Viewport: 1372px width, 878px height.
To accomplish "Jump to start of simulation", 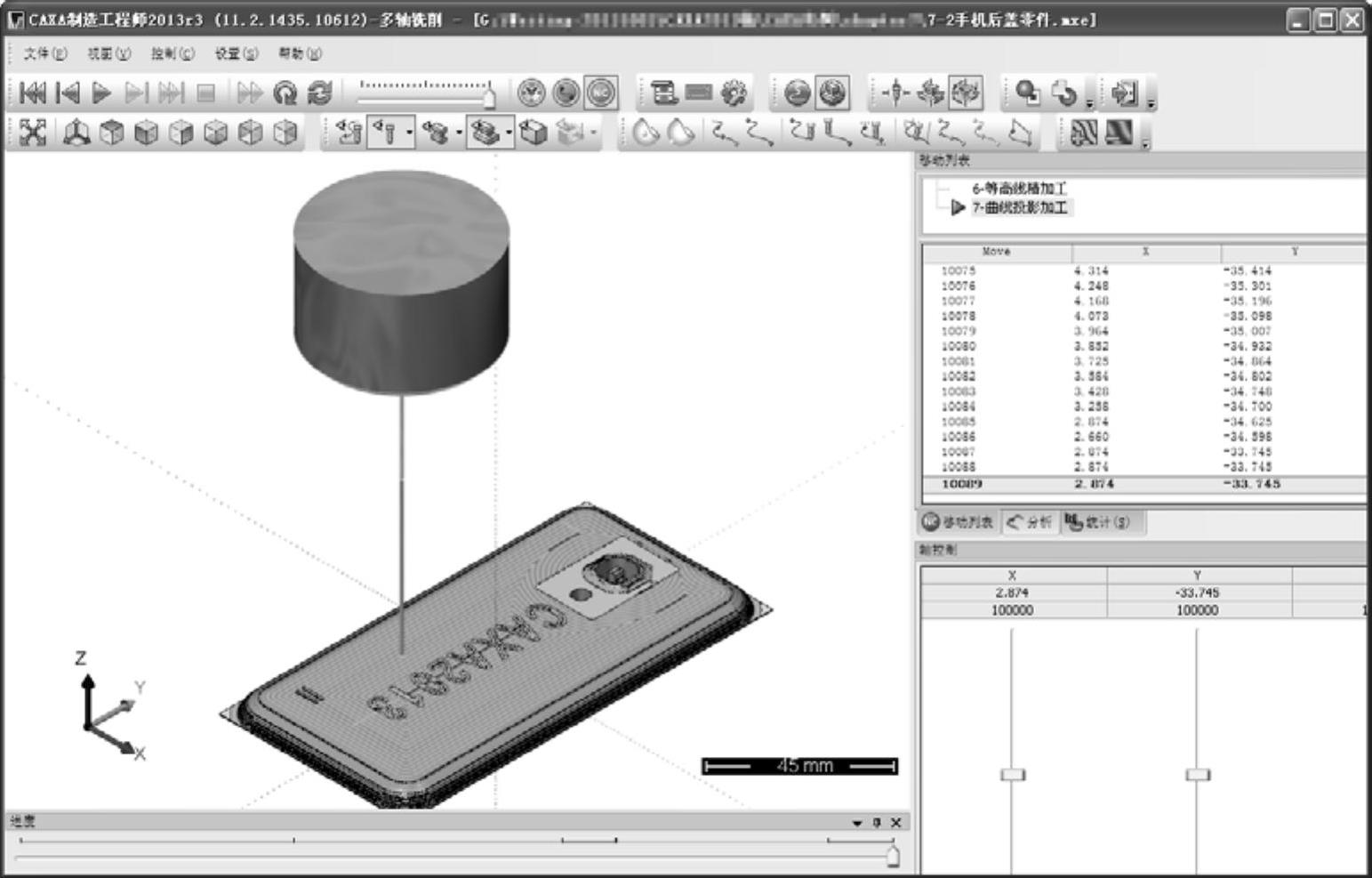I will 32,93.
